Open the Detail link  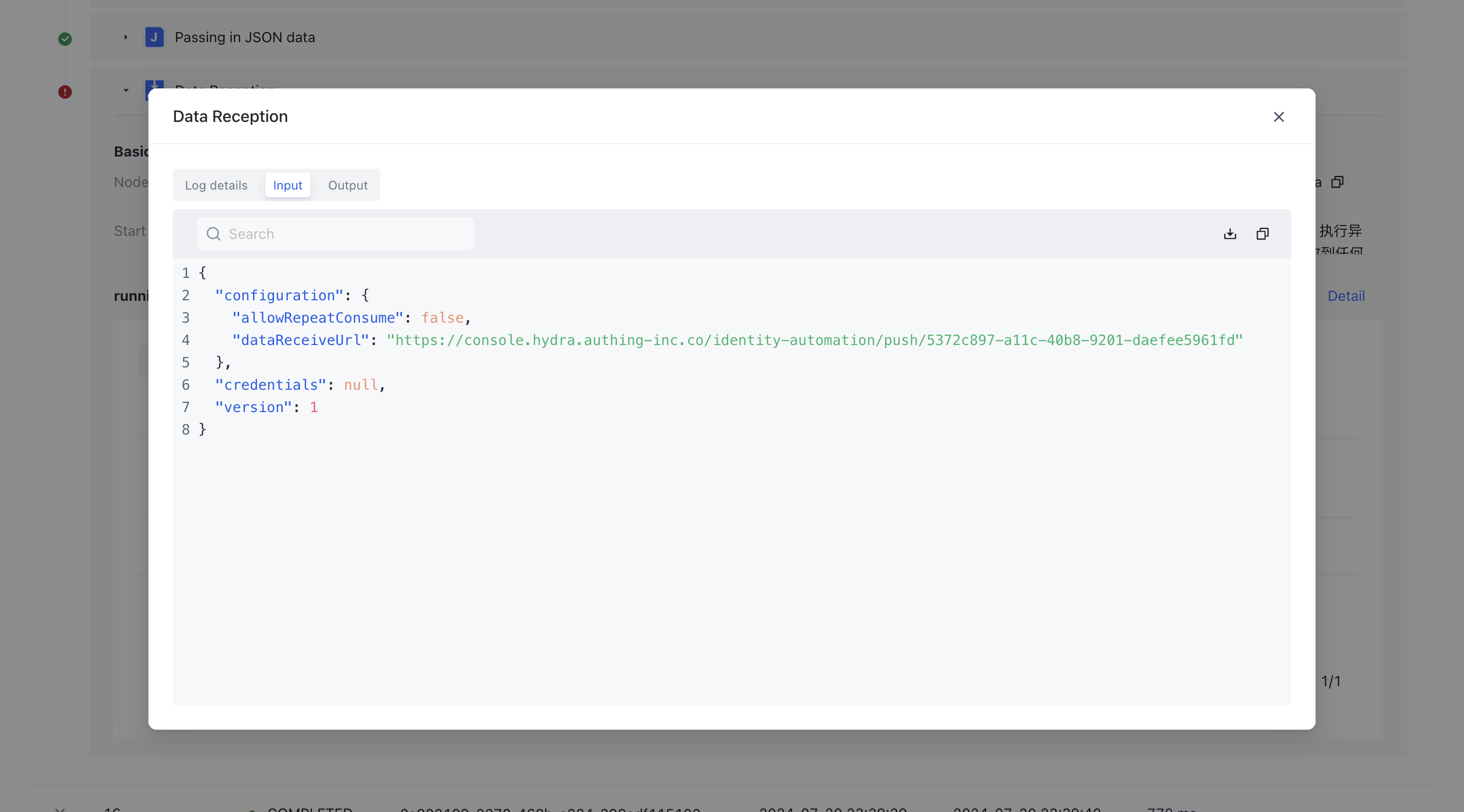pos(1345,296)
